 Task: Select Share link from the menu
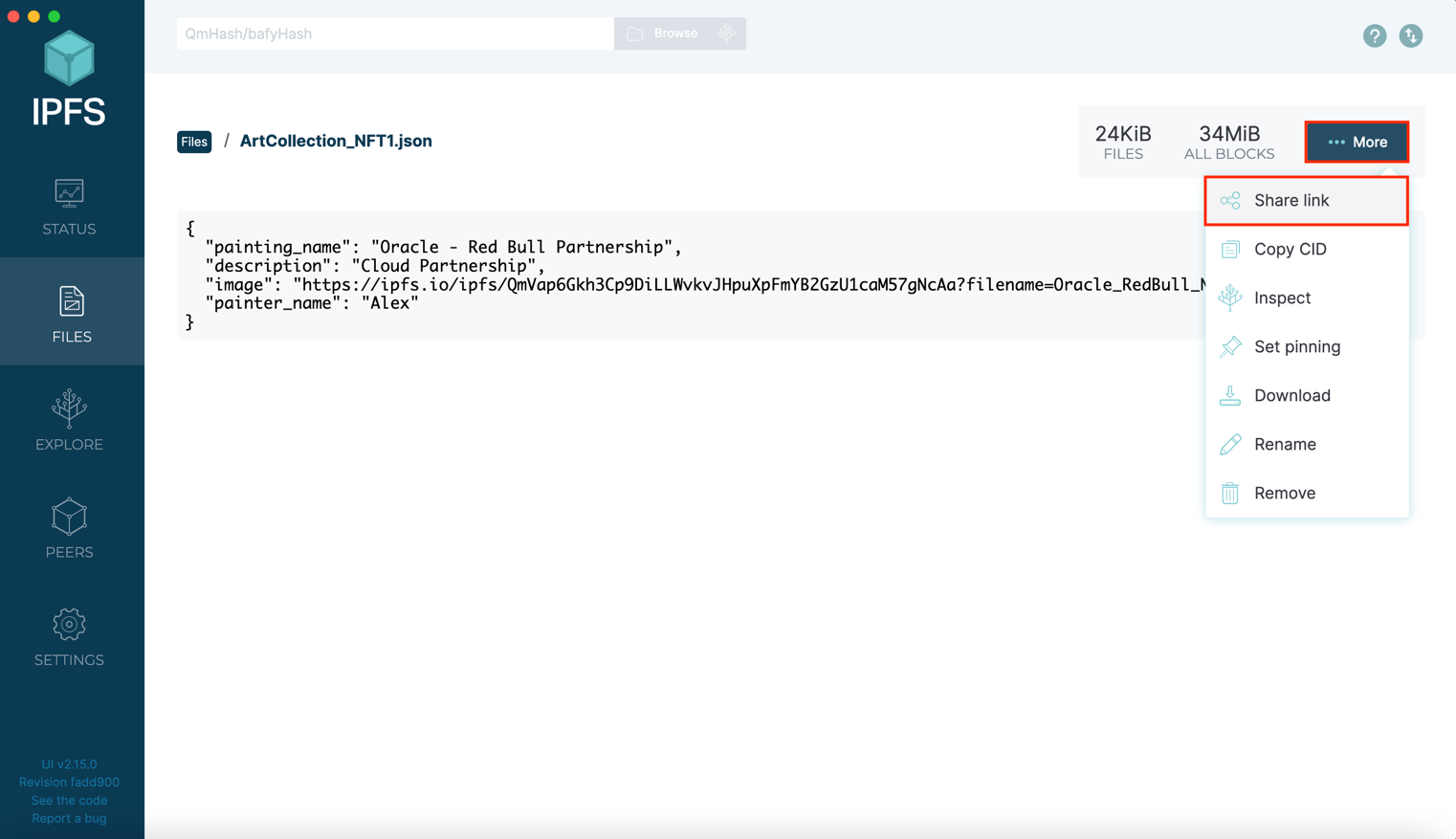[1291, 200]
